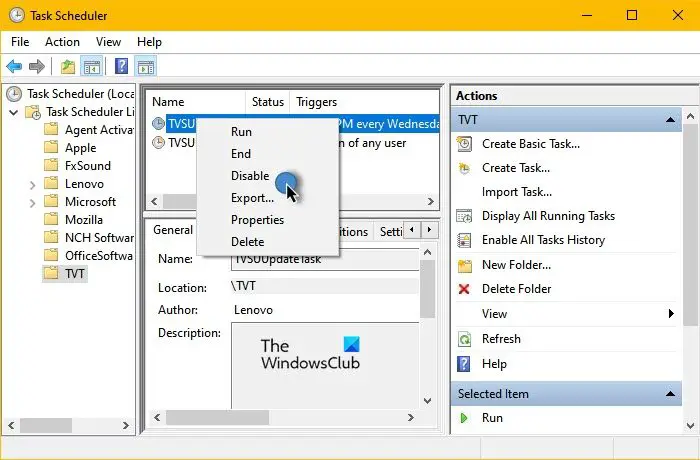
Task: Click the Enable All Tasks History icon
Action: (x=464, y=240)
